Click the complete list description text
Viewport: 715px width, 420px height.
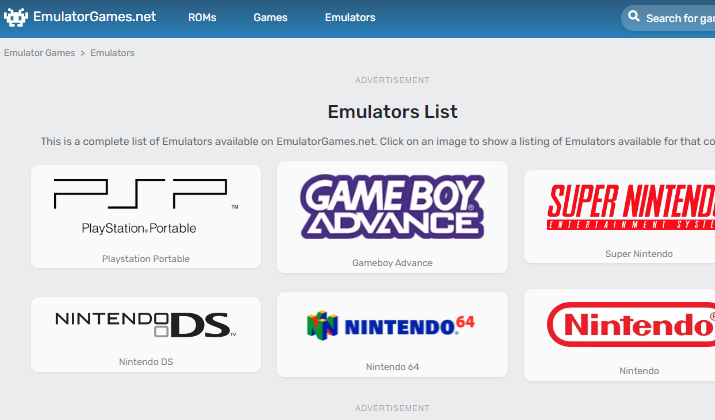coord(378,141)
